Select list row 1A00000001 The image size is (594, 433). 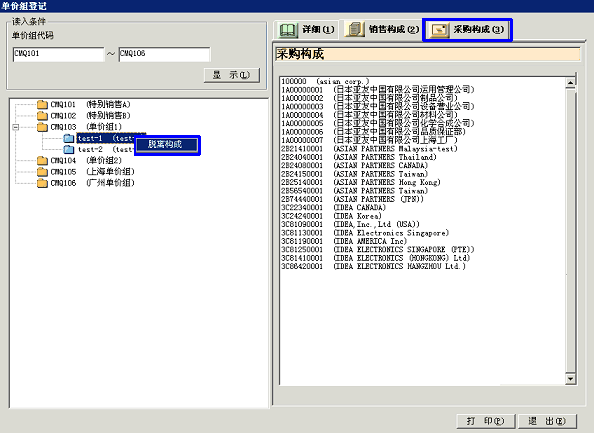[378, 90]
